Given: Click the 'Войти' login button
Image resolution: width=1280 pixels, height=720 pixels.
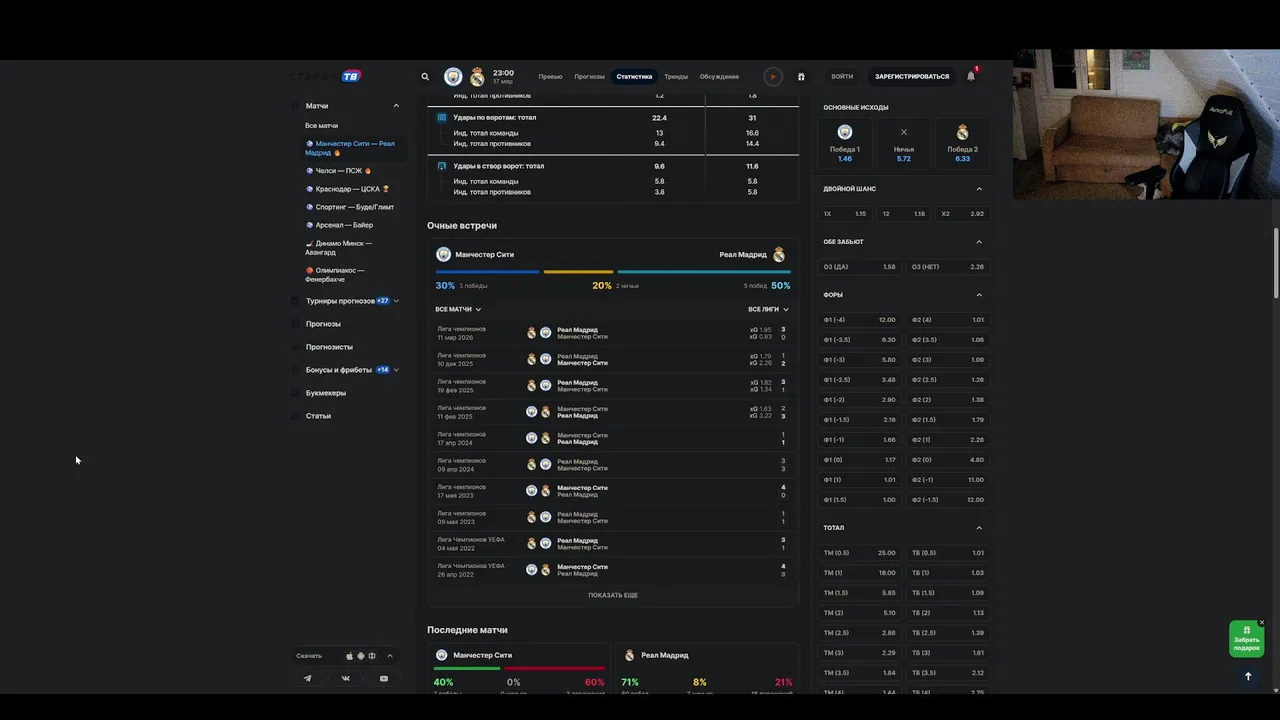Looking at the screenshot, I should pos(842,77).
